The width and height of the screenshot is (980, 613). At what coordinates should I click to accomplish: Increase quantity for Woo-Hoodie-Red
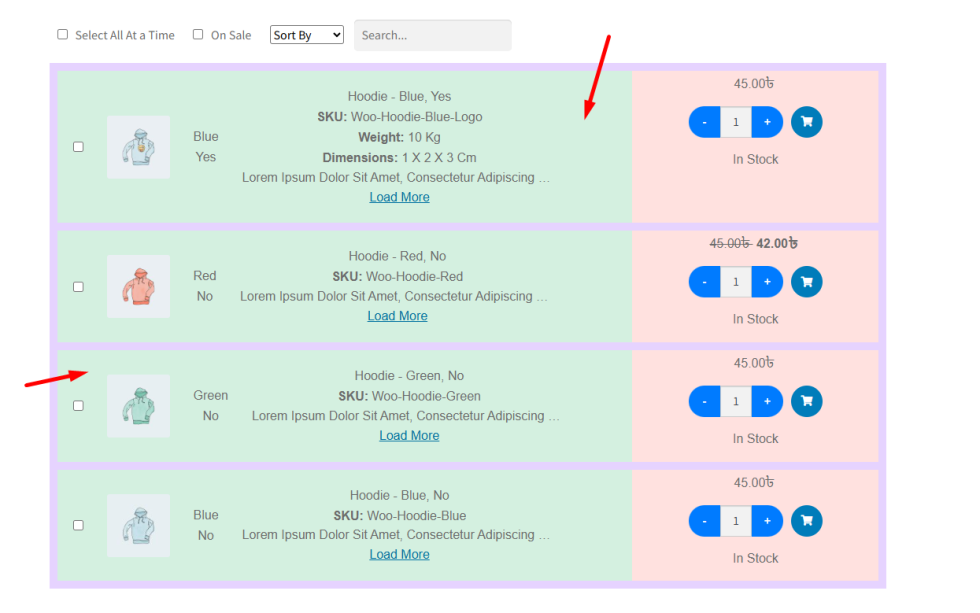[767, 282]
